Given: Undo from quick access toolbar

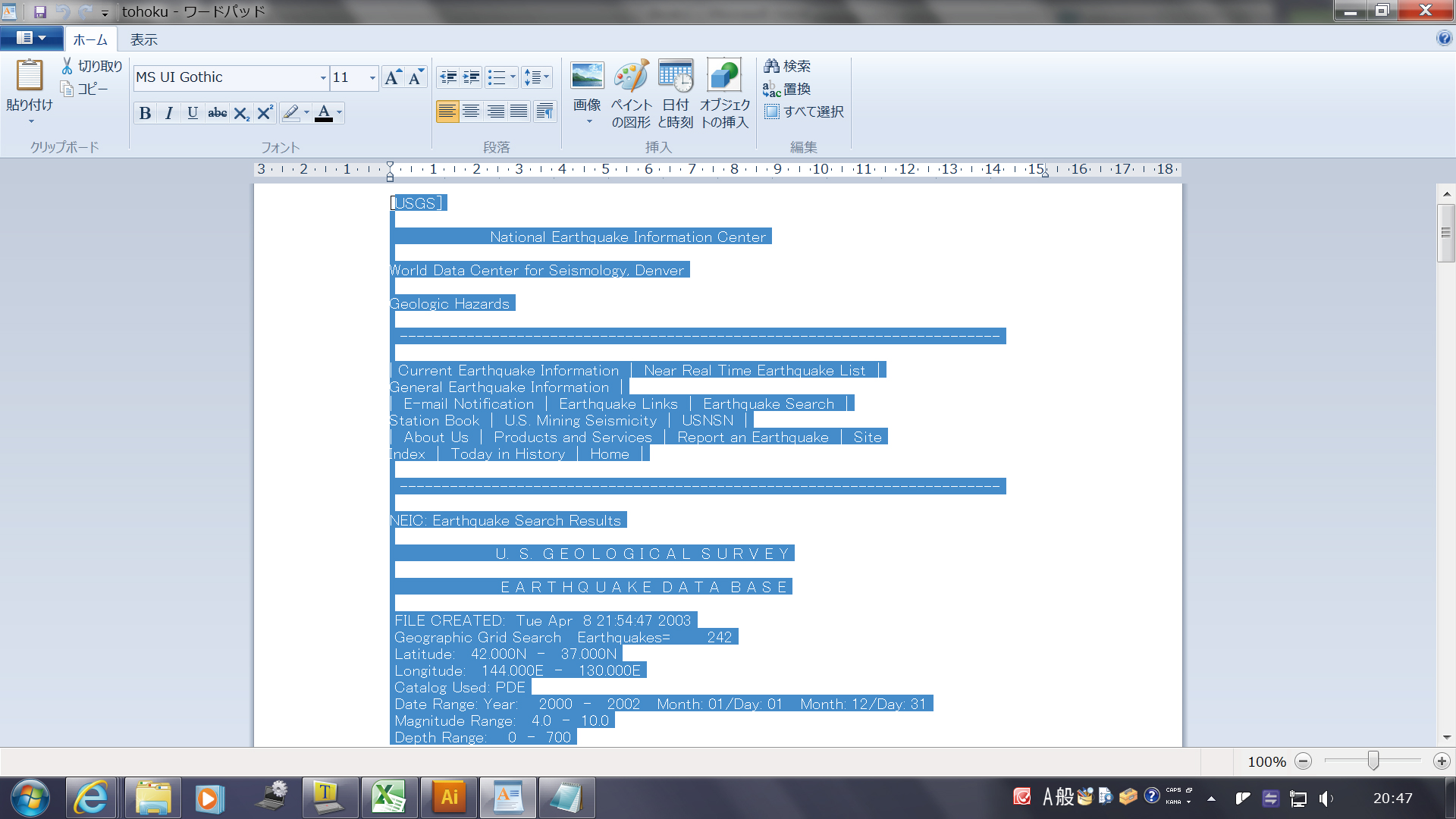Looking at the screenshot, I should tap(63, 11).
